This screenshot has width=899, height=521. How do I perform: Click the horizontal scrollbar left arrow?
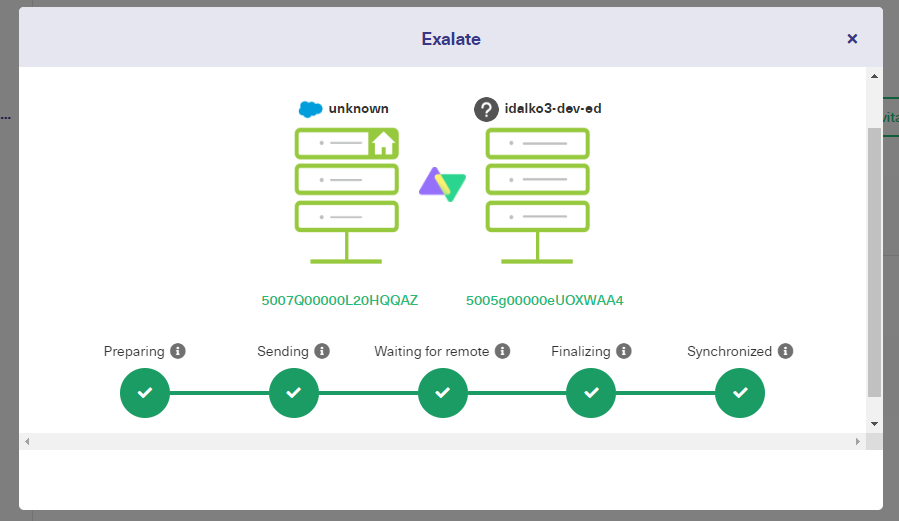click(27, 441)
